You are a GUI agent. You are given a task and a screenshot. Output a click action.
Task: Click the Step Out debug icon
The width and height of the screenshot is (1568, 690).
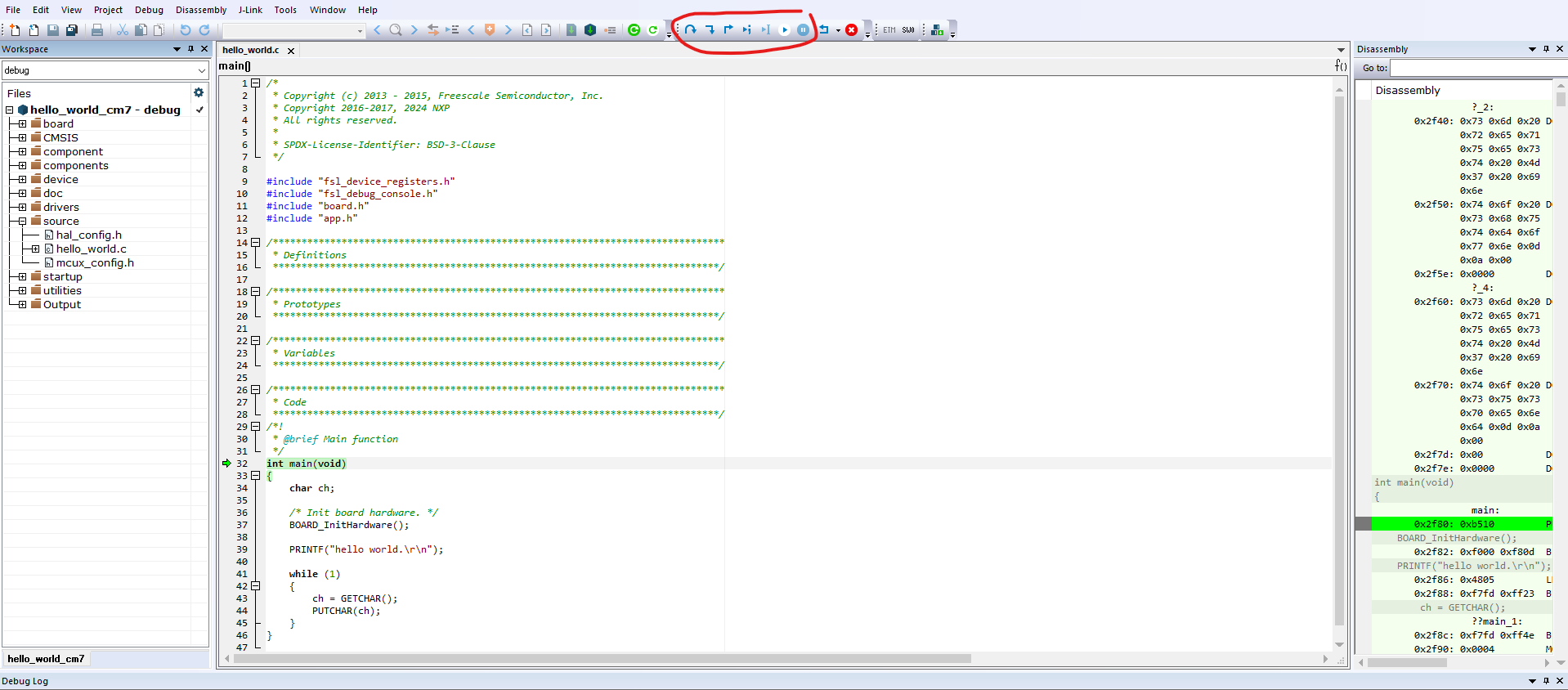728,30
